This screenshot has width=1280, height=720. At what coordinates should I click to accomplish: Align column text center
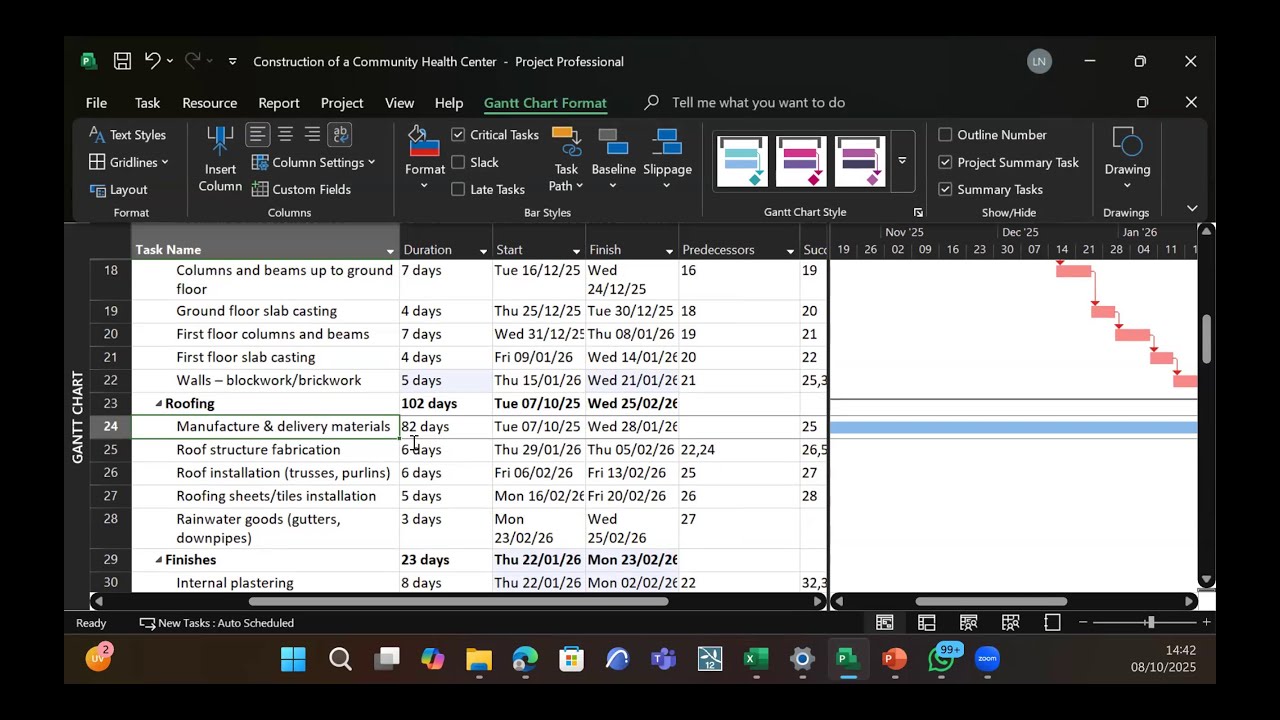click(x=285, y=134)
